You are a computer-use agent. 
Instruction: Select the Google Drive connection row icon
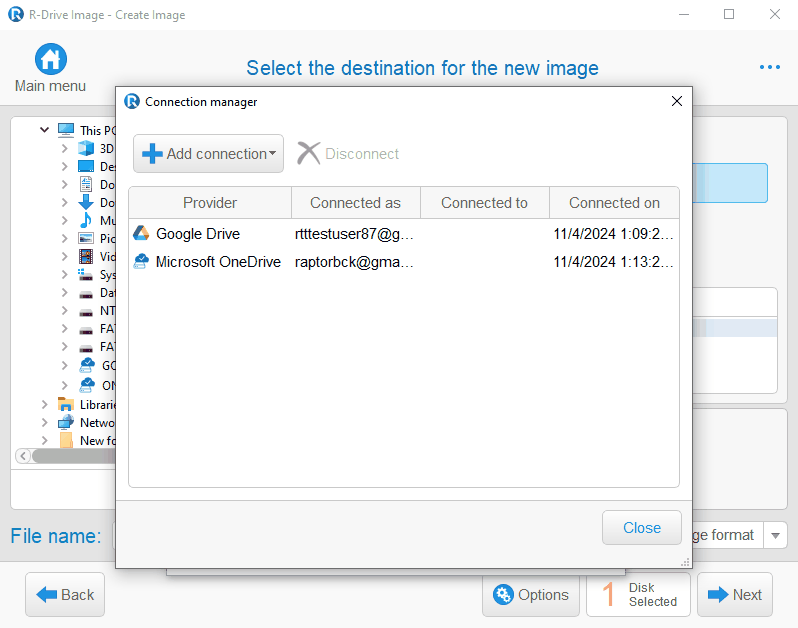pos(141,234)
